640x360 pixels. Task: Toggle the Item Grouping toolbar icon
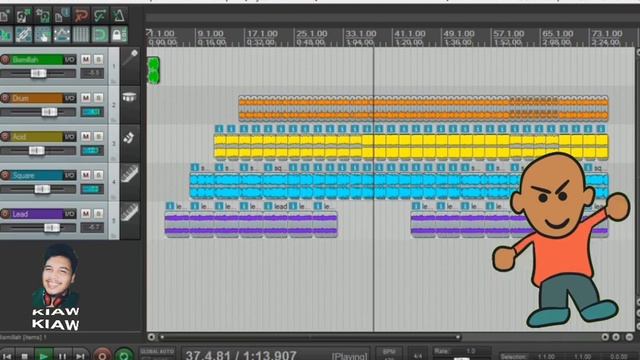(23, 35)
